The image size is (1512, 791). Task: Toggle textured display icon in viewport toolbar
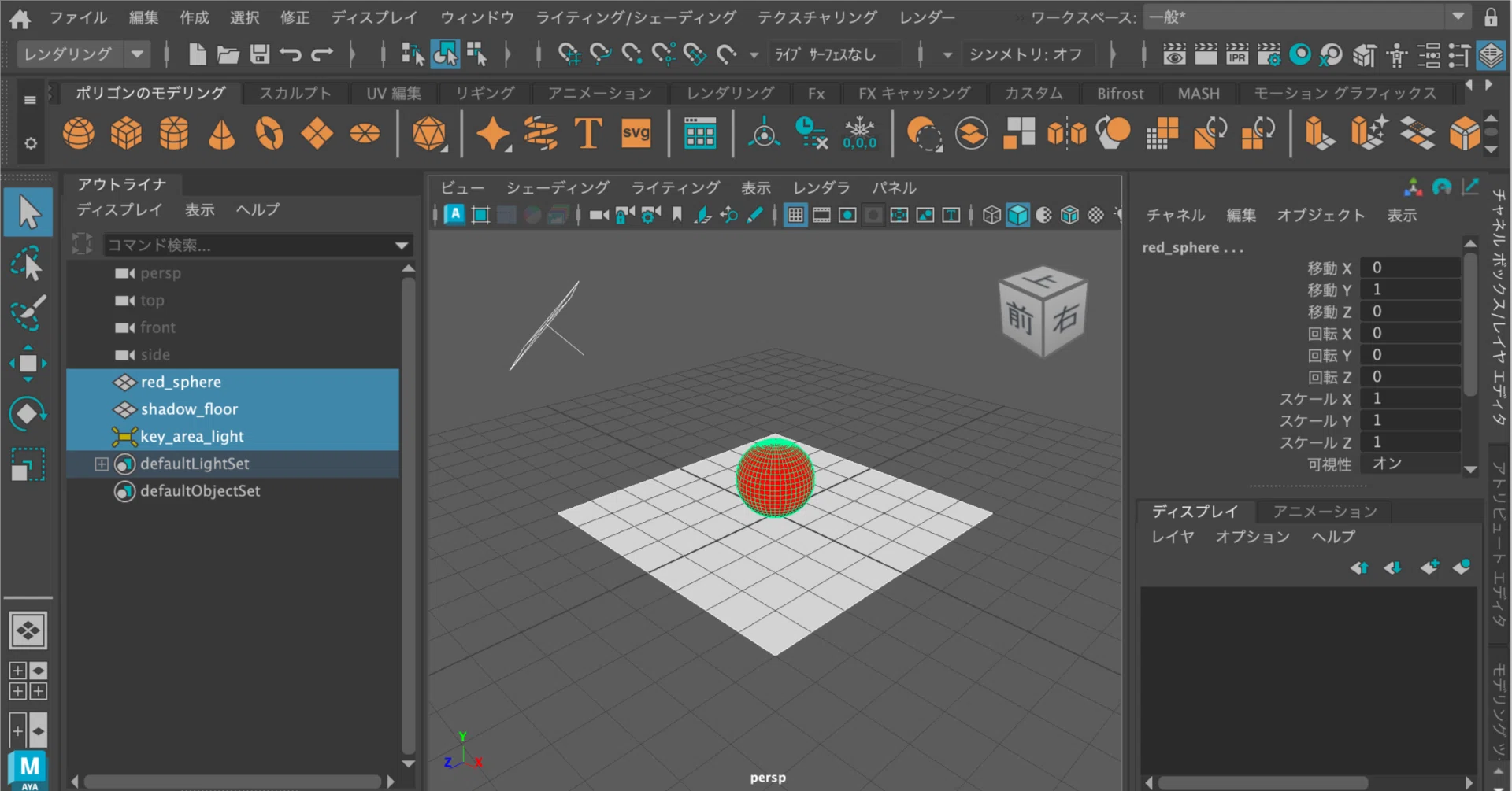1095,215
